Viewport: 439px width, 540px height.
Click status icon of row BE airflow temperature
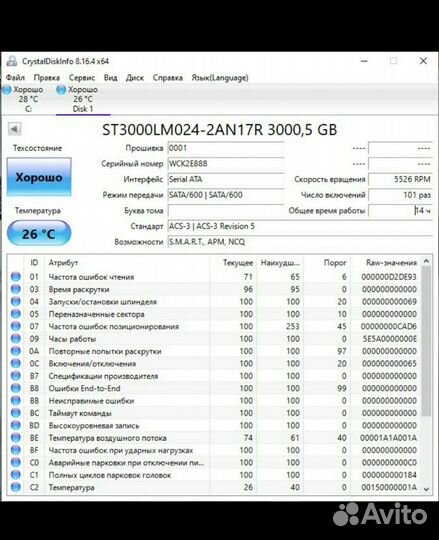15,438
